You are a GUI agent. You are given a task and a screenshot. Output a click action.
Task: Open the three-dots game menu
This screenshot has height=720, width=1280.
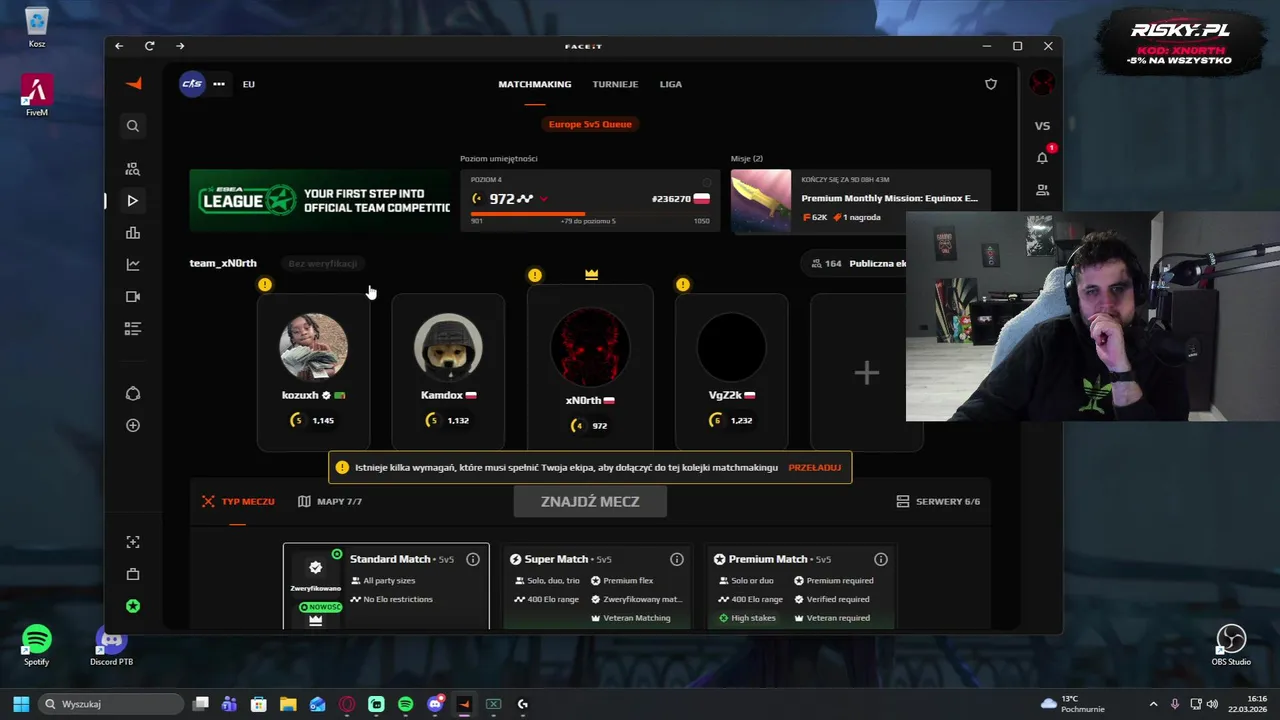219,84
